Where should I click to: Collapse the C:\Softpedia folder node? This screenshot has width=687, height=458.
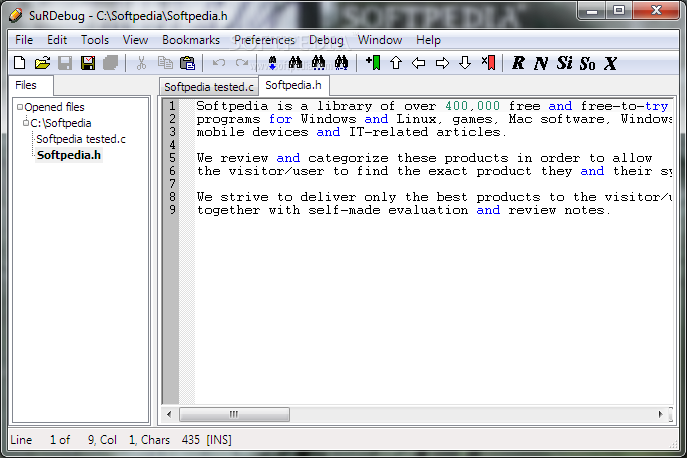pyautogui.click(x=26, y=123)
